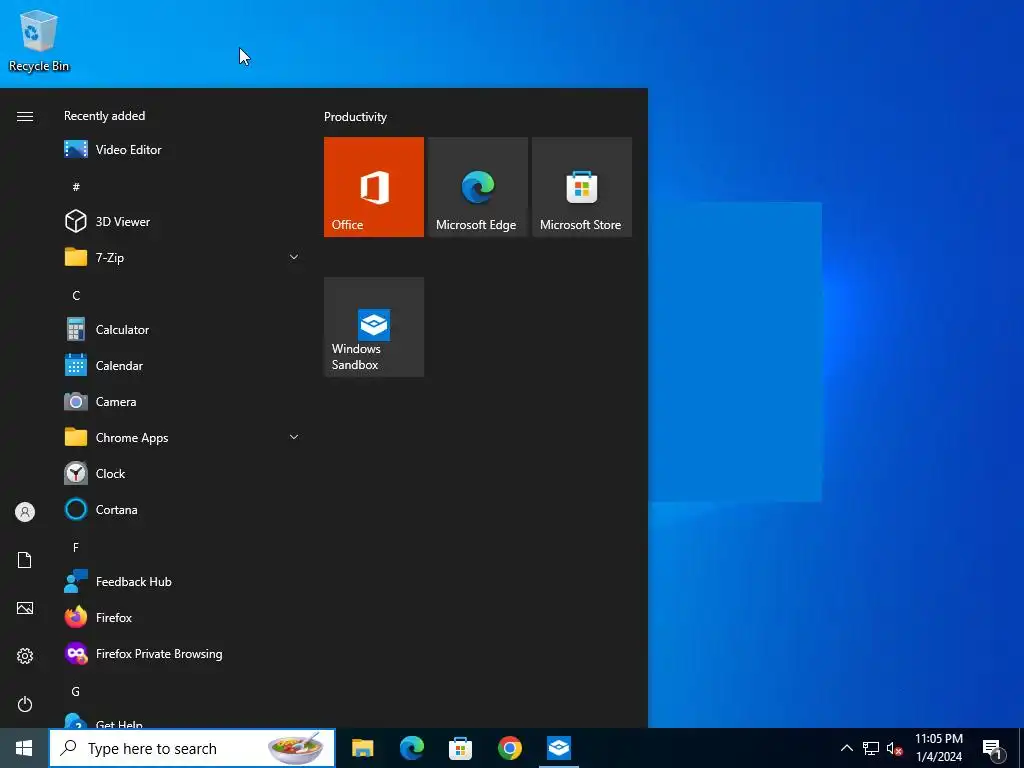The height and width of the screenshot is (768, 1024).
Task: Select the Recycle Bin desktop icon
Action: coord(39,40)
